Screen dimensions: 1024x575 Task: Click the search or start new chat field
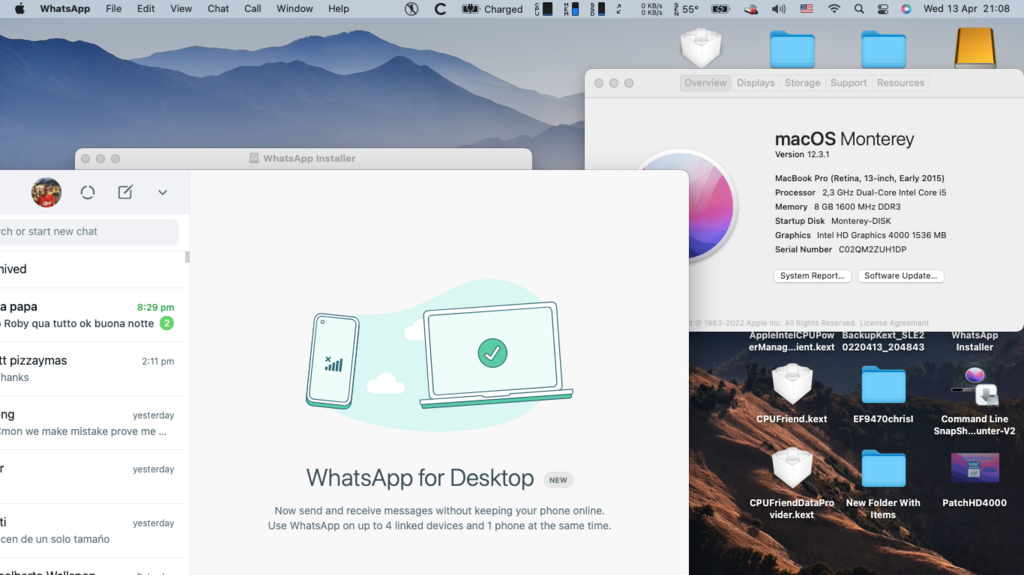(88, 232)
